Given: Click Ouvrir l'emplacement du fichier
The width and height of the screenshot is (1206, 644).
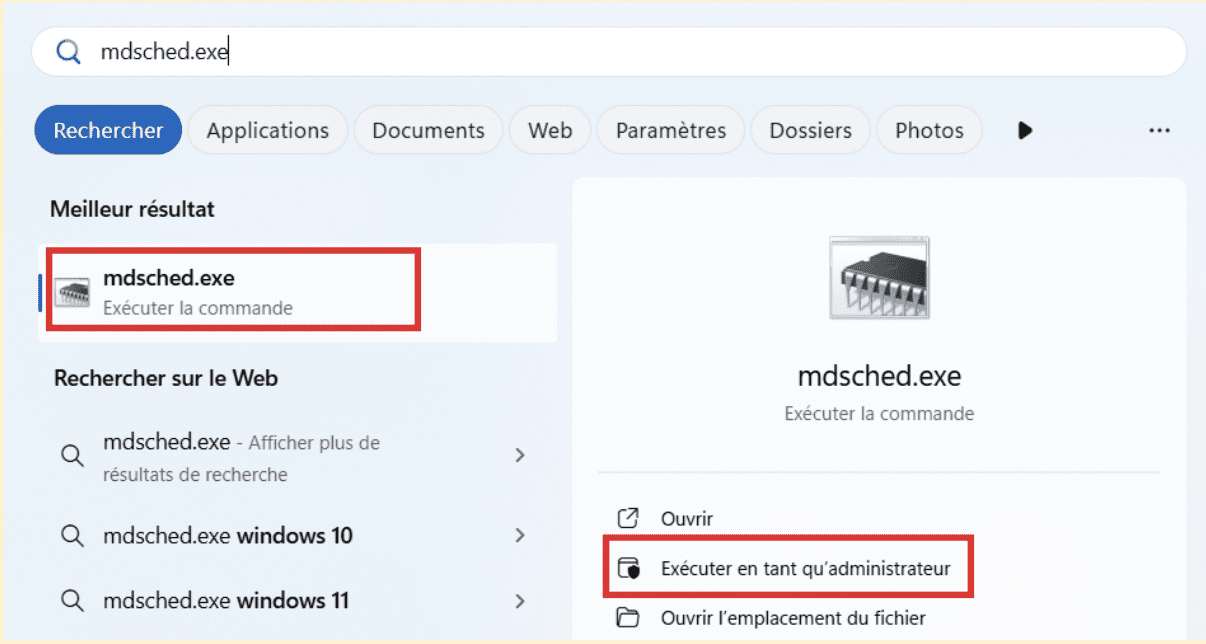Looking at the screenshot, I should tap(793, 617).
